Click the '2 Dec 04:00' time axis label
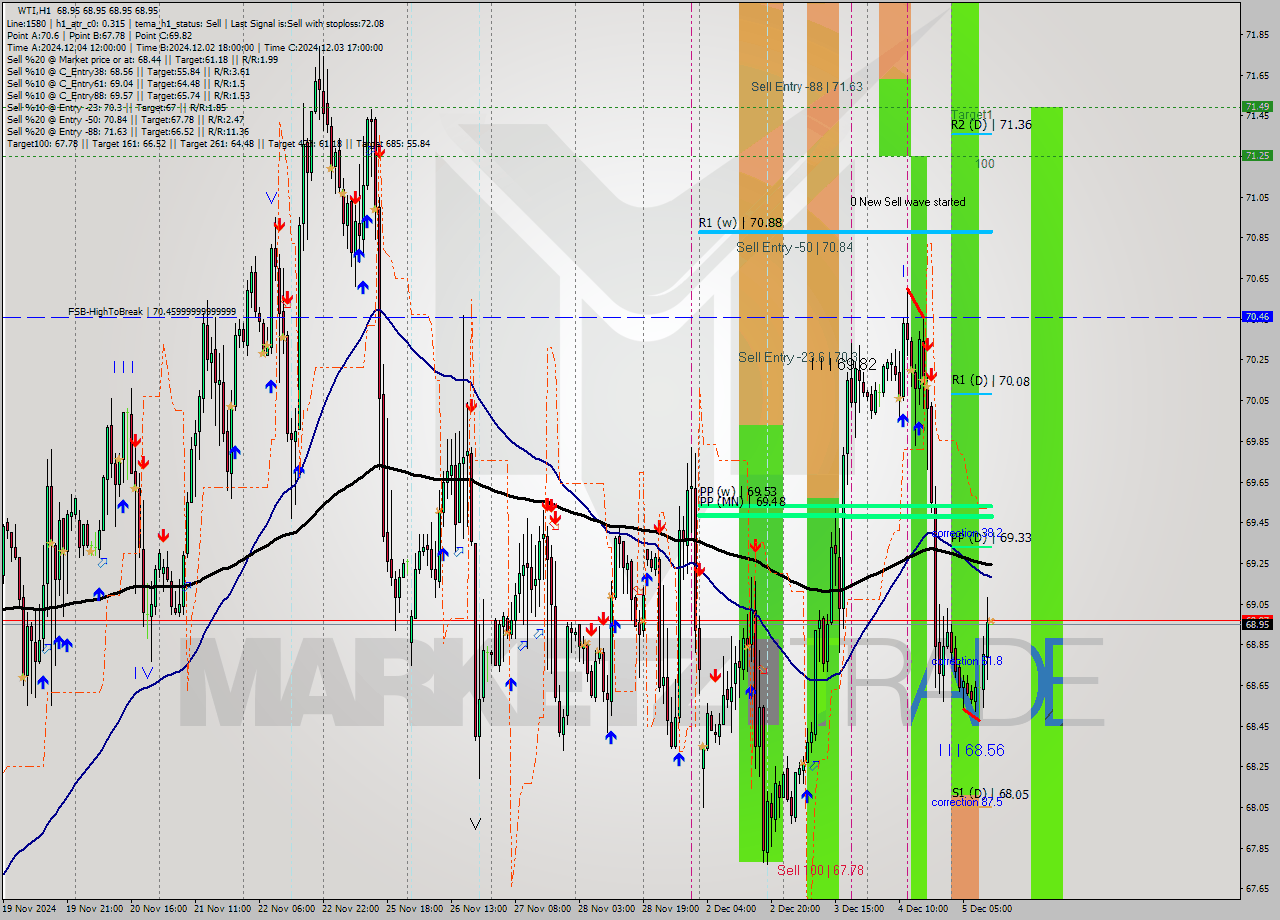The height and width of the screenshot is (920, 1280). pyautogui.click(x=731, y=909)
